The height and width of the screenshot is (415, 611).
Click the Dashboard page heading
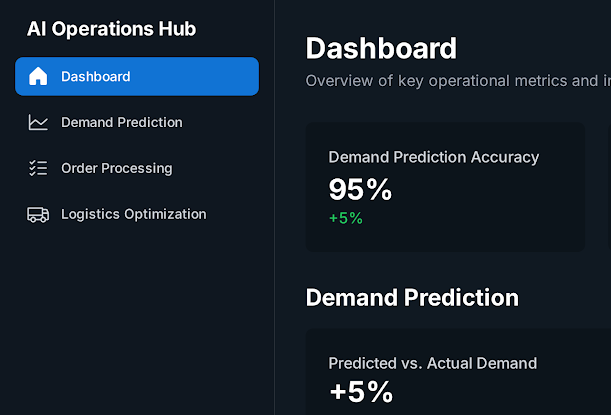point(381,48)
